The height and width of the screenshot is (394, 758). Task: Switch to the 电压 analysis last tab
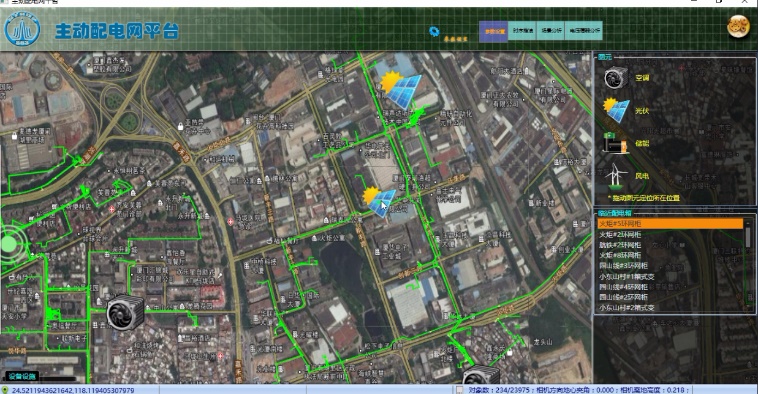[x=584, y=30]
